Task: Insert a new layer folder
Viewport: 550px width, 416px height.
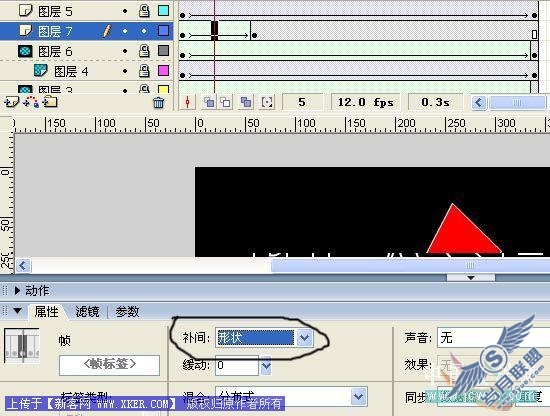Action: tap(50, 102)
